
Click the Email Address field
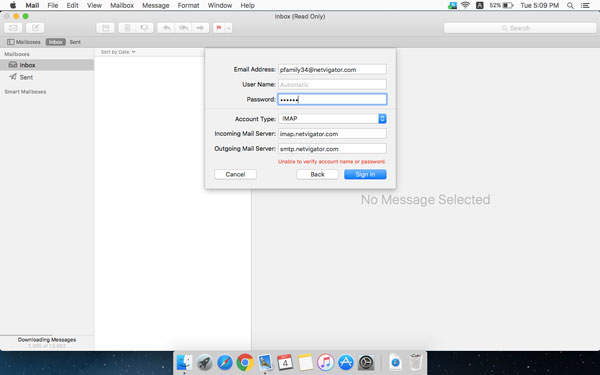click(332, 70)
